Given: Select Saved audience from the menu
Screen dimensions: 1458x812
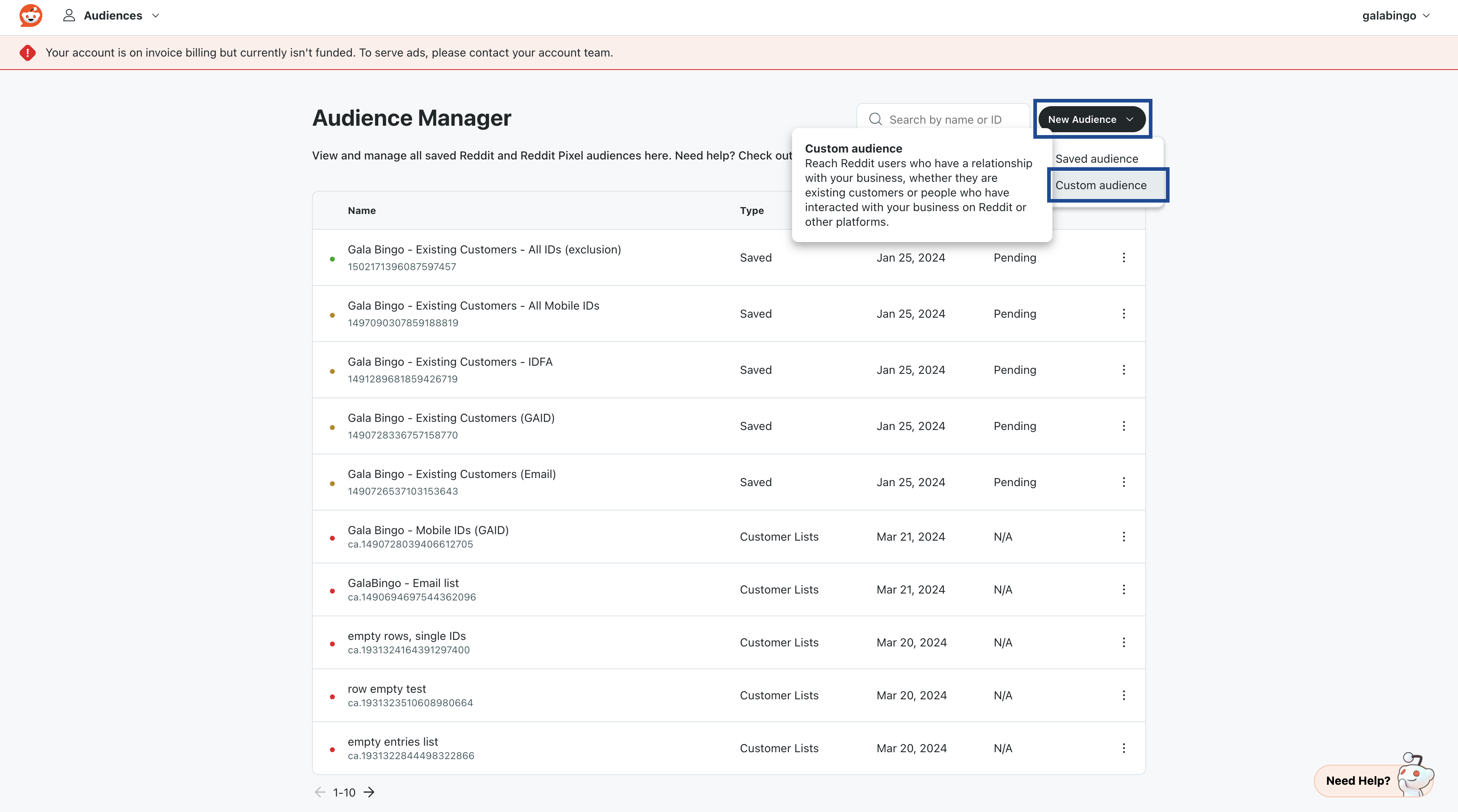Looking at the screenshot, I should pyautogui.click(x=1096, y=159).
